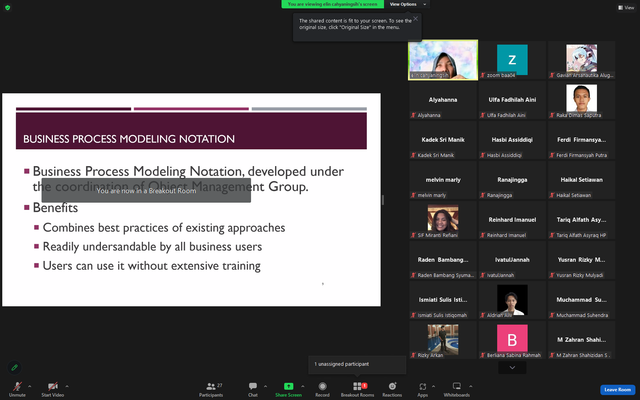
Task: Select the Ulfa Fadhilah Aini tile
Action: 512,100
